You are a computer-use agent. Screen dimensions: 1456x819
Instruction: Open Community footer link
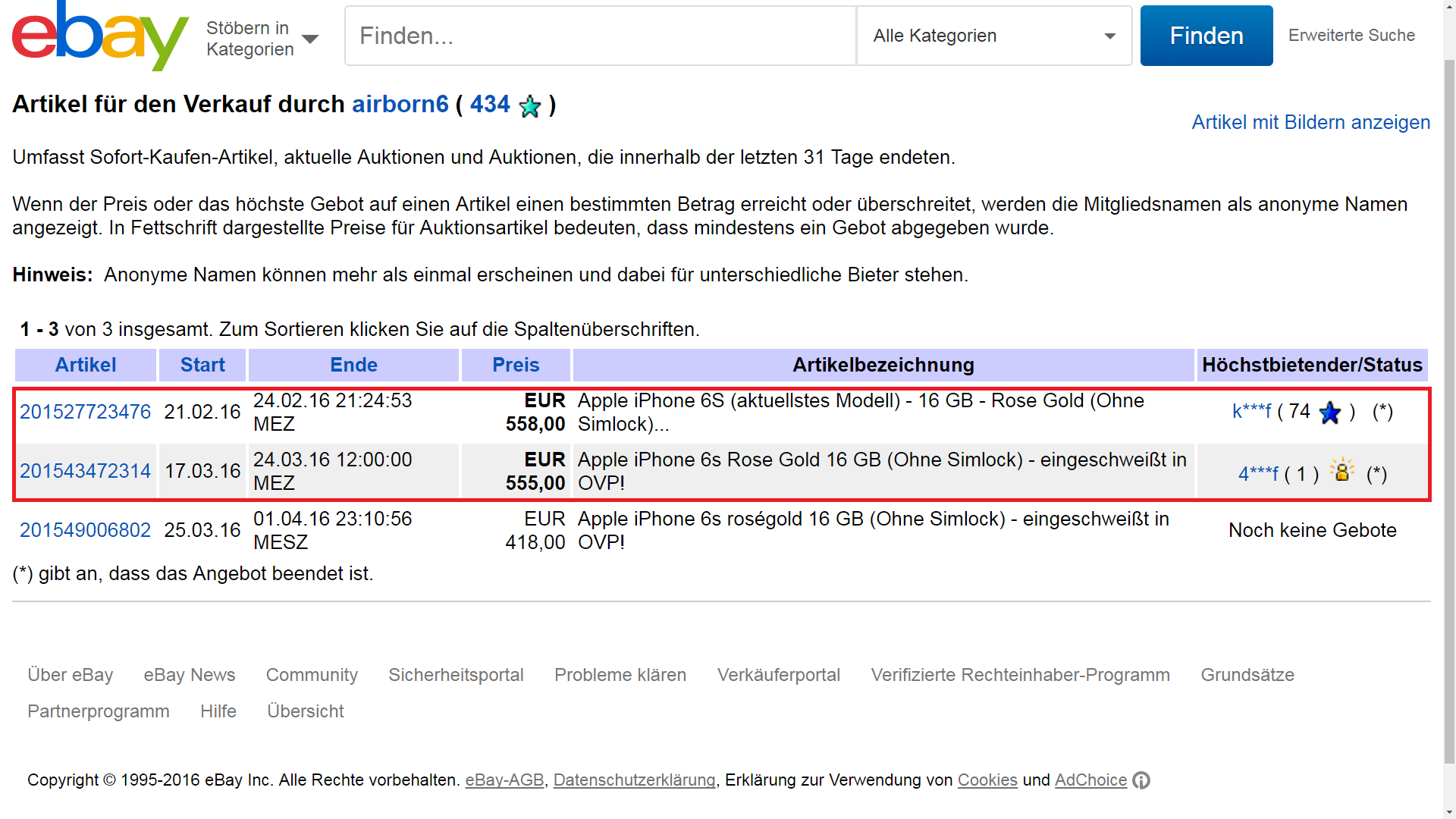point(312,675)
